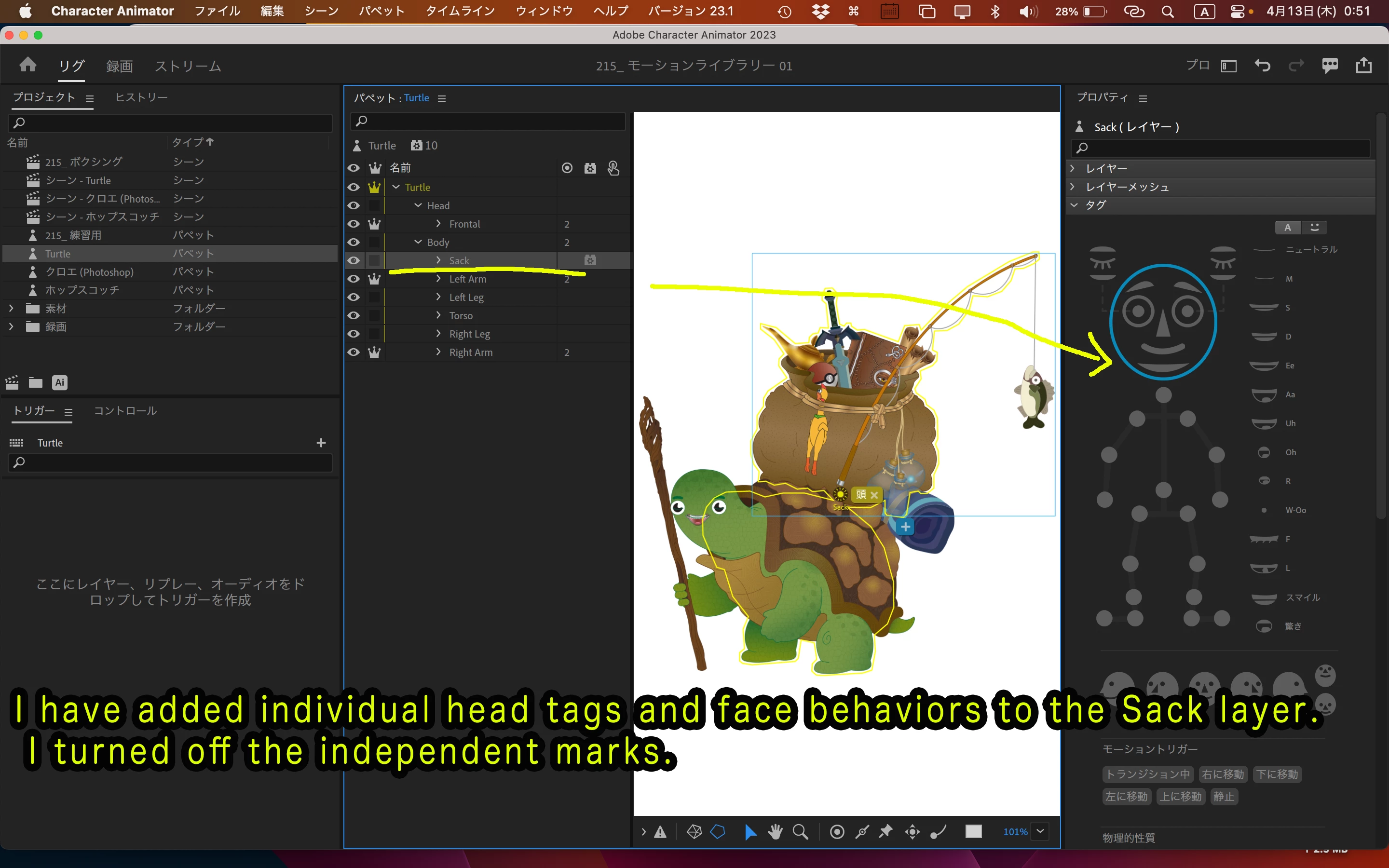Hide the Left Arm layer
The image size is (1389, 868).
click(354, 279)
